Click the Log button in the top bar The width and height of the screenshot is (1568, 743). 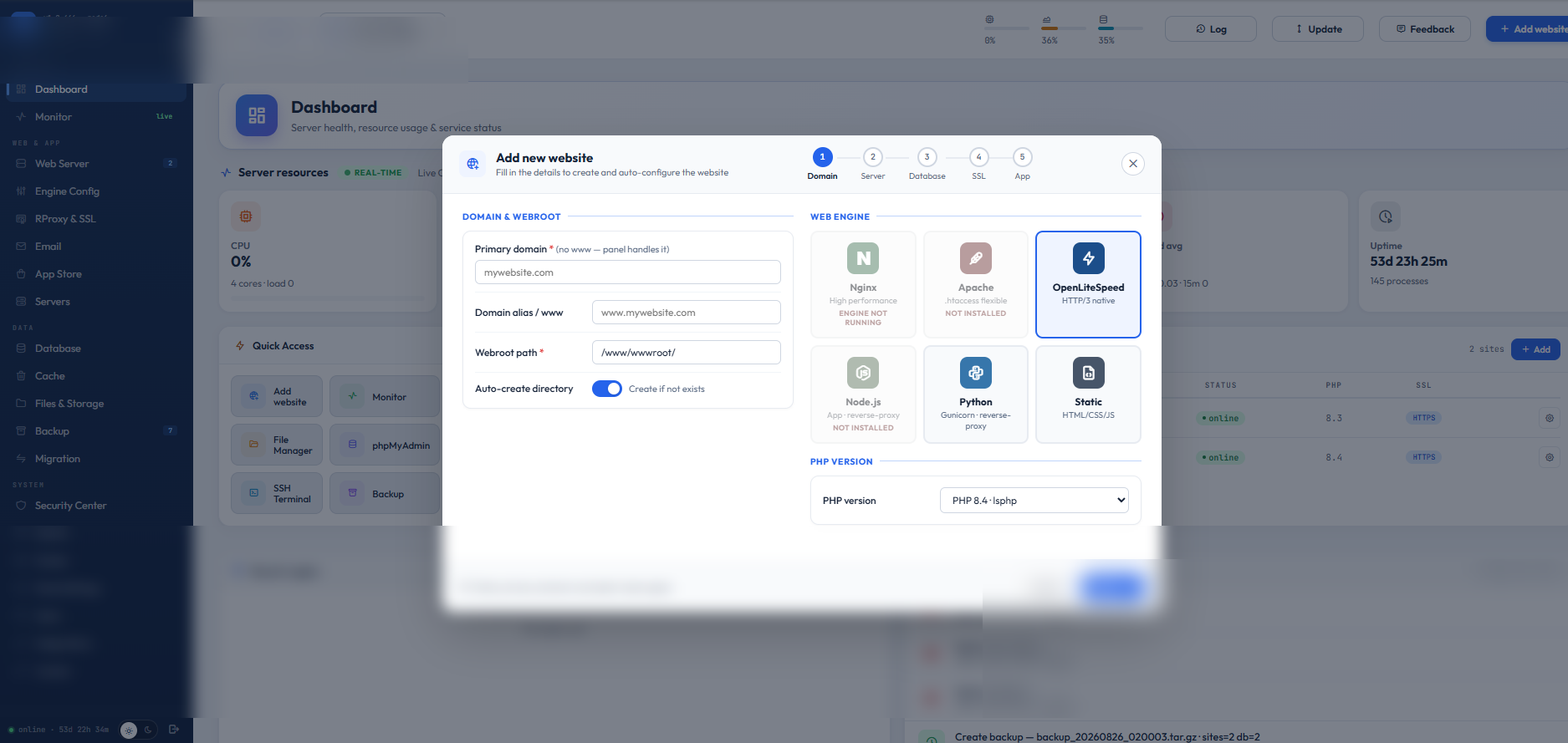pos(1211,29)
